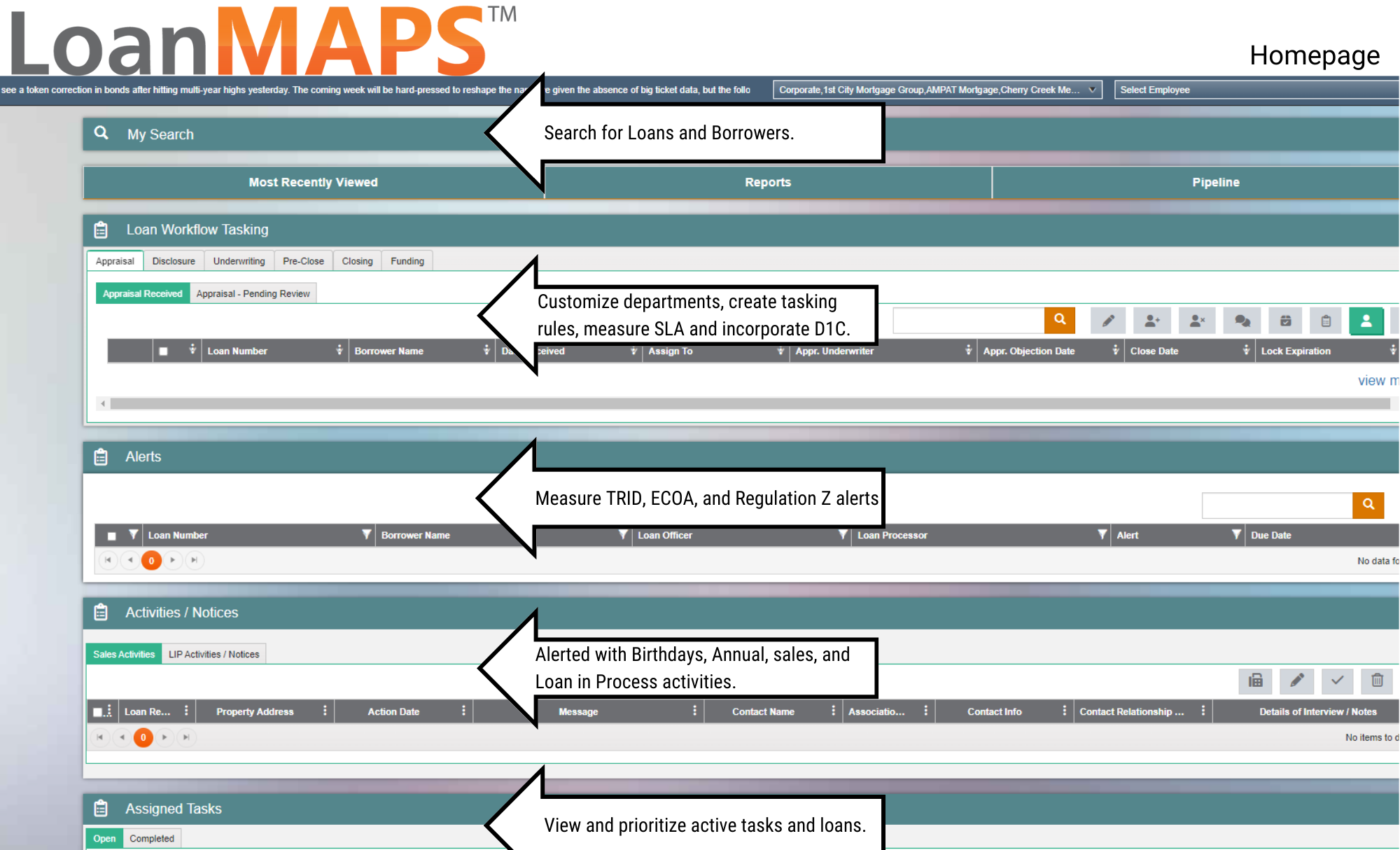
Task: Click the add borrower person icon
Action: click(1151, 321)
